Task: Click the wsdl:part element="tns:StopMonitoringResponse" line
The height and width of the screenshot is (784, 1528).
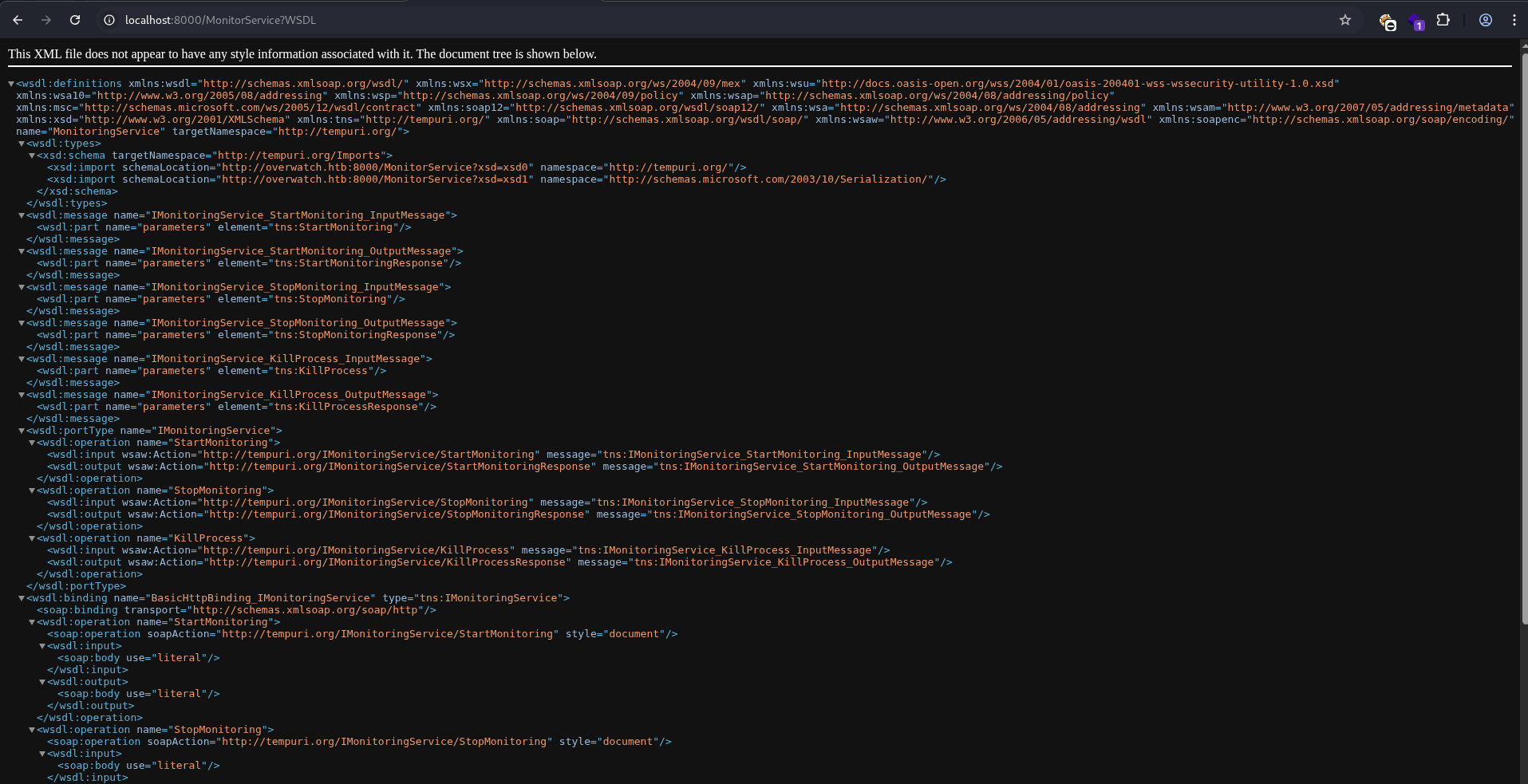Action: (x=246, y=335)
